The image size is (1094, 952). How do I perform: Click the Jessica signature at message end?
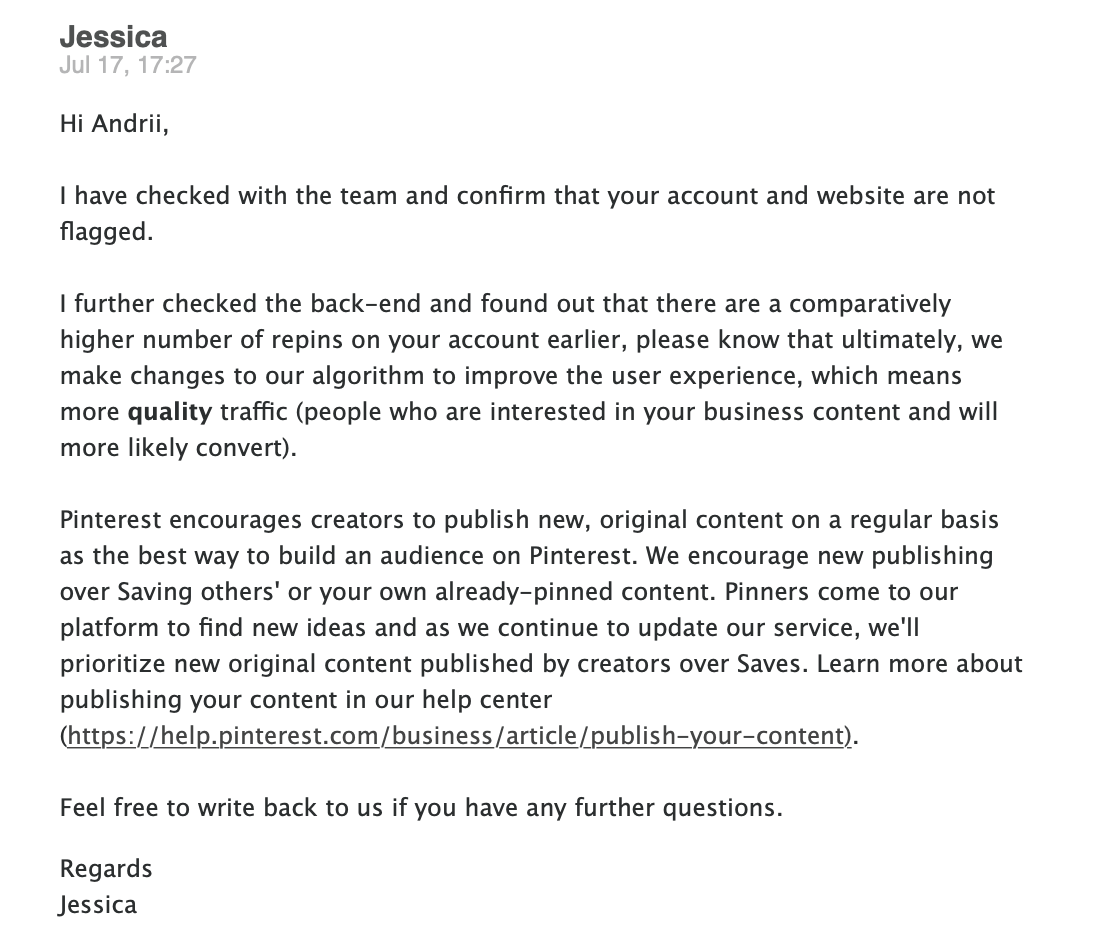point(98,905)
